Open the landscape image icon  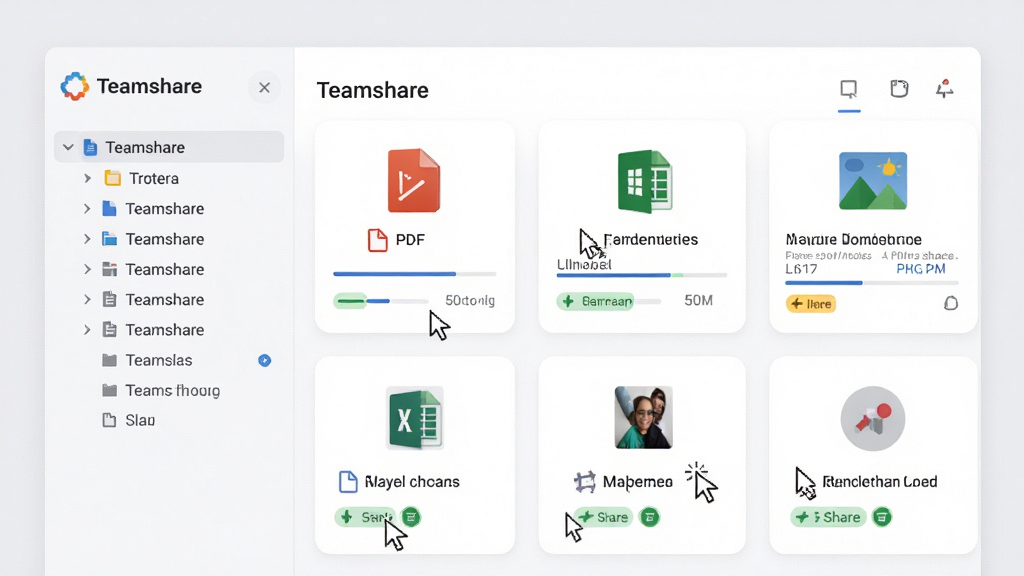pyautogui.click(x=873, y=181)
